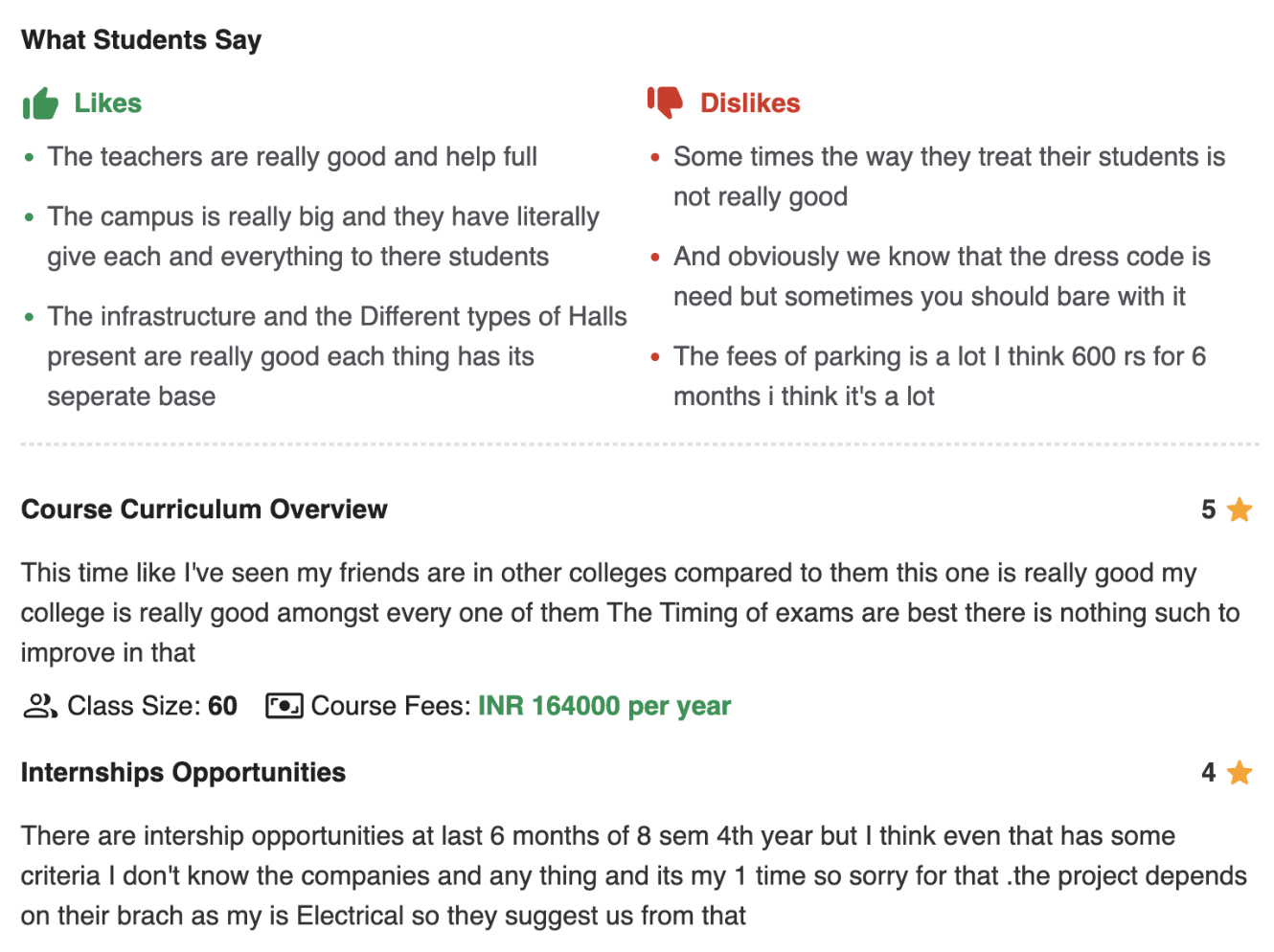Click the Course Fees money icon

click(x=284, y=707)
